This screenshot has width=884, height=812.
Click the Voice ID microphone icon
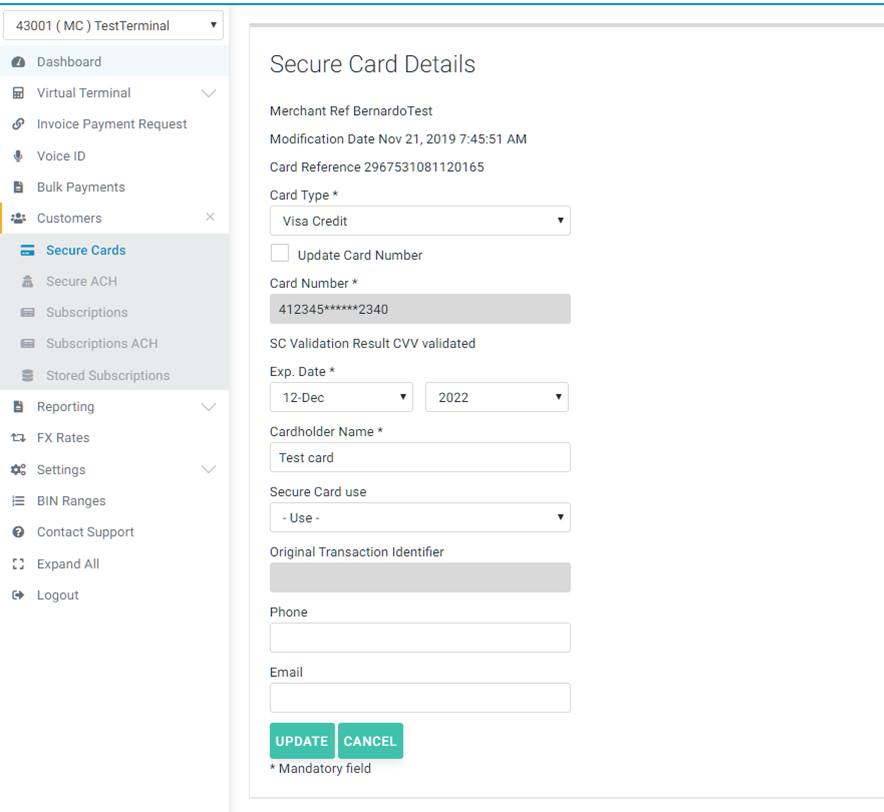[x=18, y=156]
